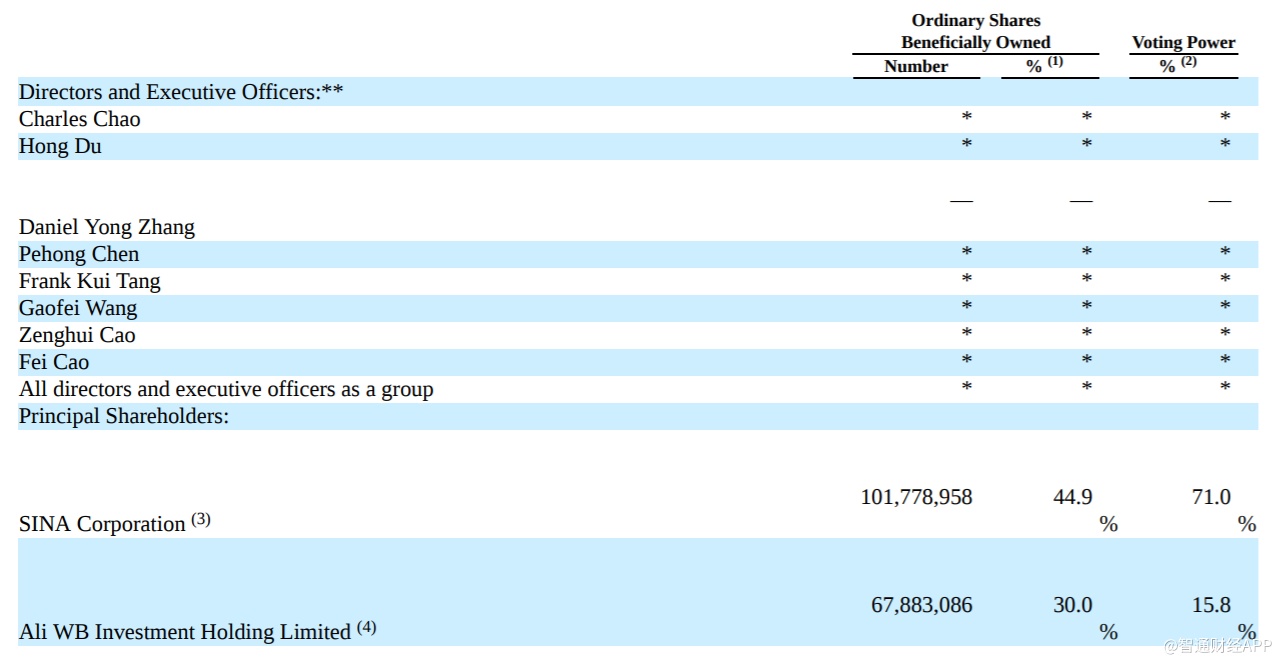Click the name 'Zenghui Cao'
Viewport: 1282px width, 665px height.
[77, 335]
